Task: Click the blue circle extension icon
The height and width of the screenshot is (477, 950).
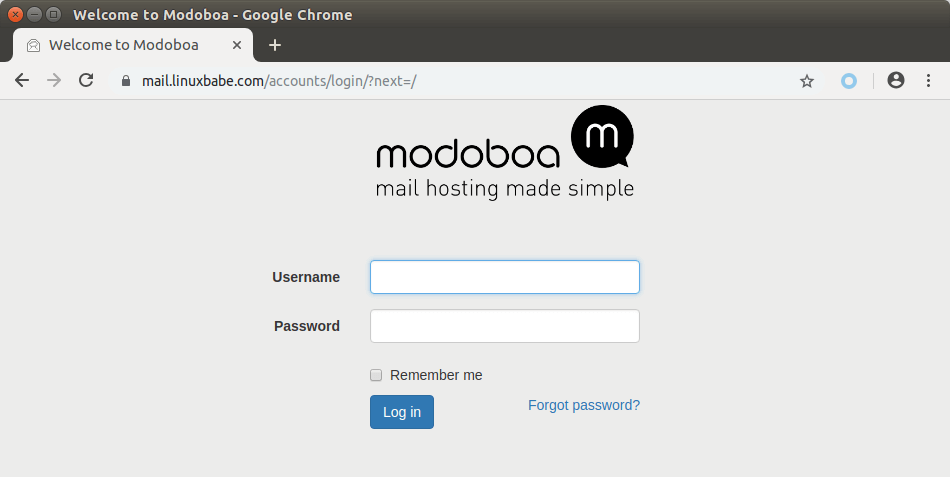Action: coord(849,81)
